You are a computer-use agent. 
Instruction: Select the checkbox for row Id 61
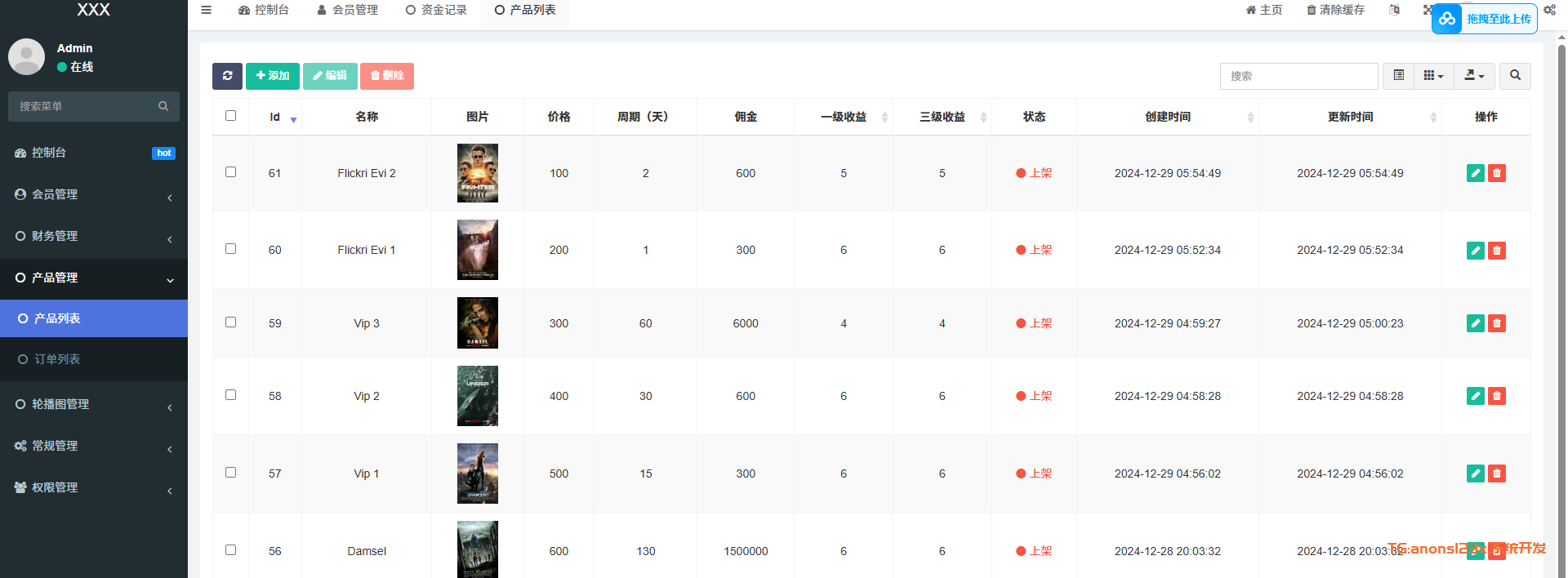click(x=230, y=172)
